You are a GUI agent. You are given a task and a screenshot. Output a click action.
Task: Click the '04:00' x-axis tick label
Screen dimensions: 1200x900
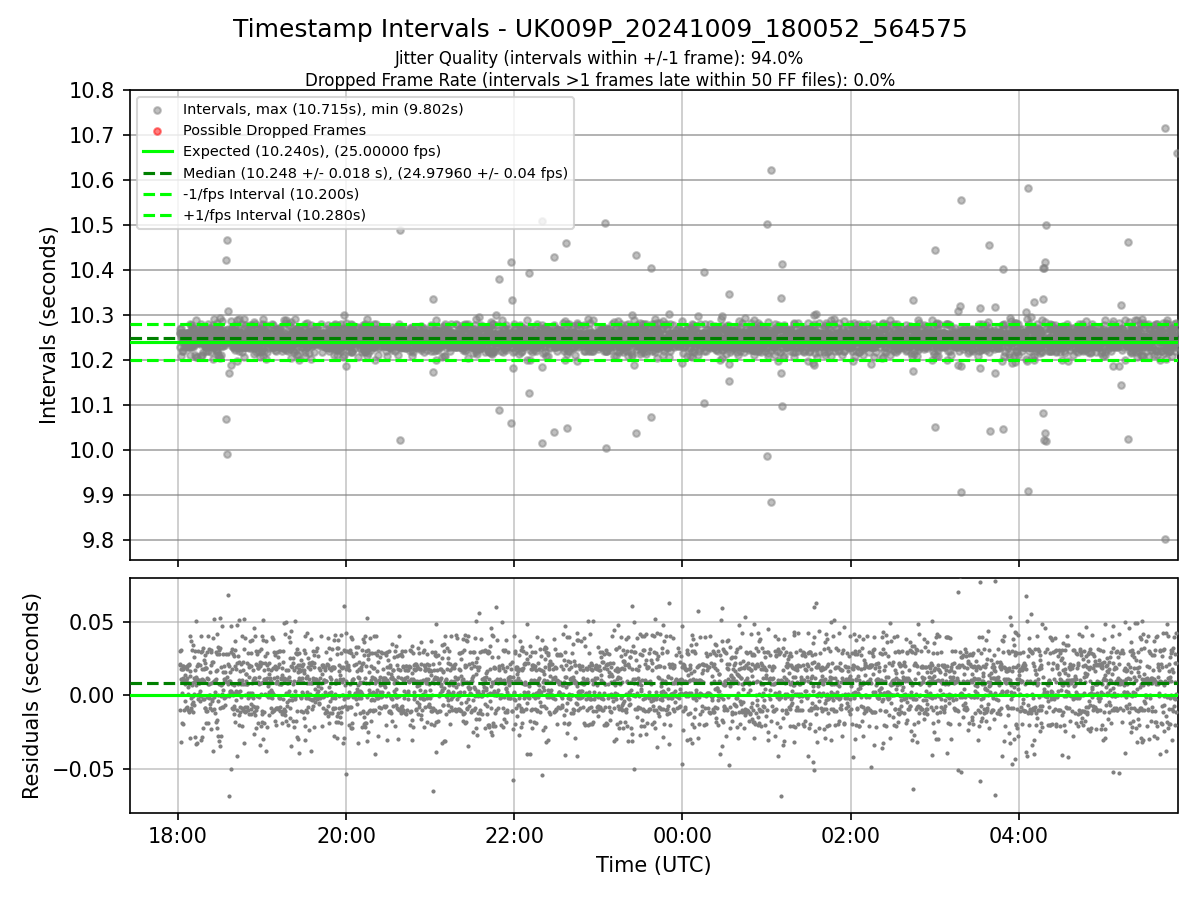pyautogui.click(x=1019, y=834)
